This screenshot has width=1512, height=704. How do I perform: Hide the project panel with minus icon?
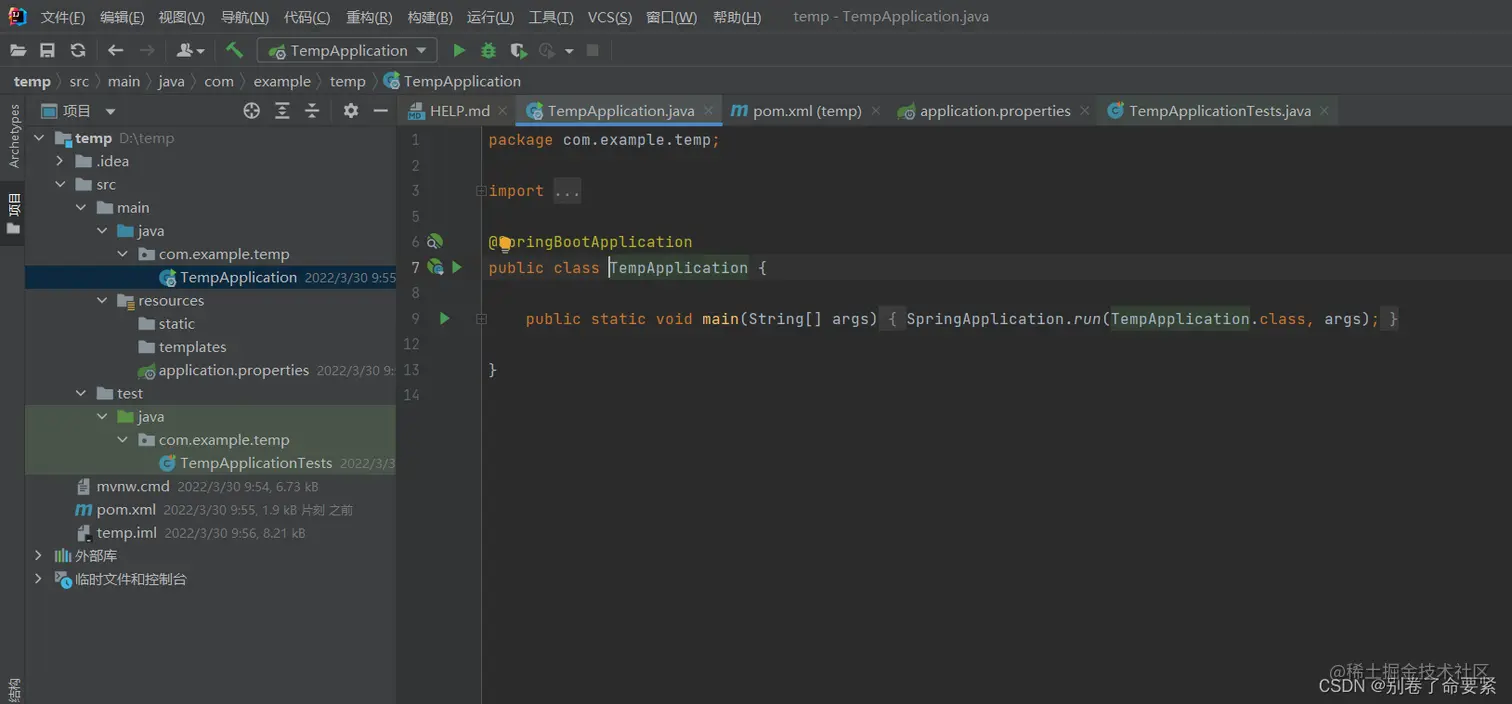[380, 111]
